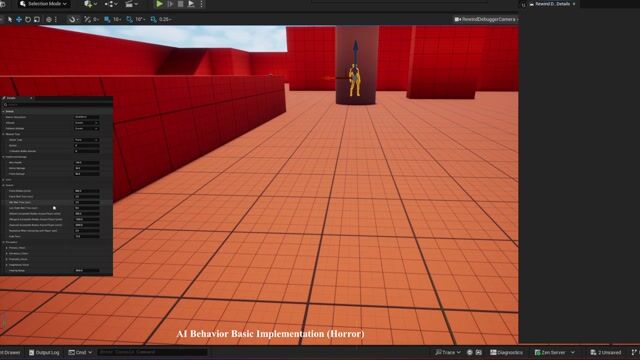Open the Selection Mode dropdown

coord(44,4)
